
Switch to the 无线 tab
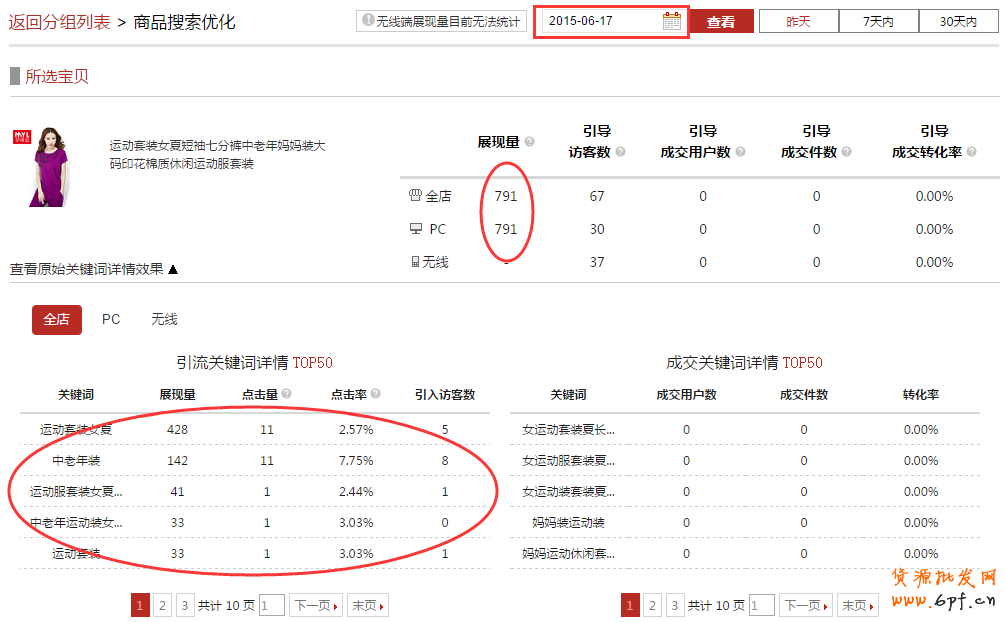[x=164, y=319]
